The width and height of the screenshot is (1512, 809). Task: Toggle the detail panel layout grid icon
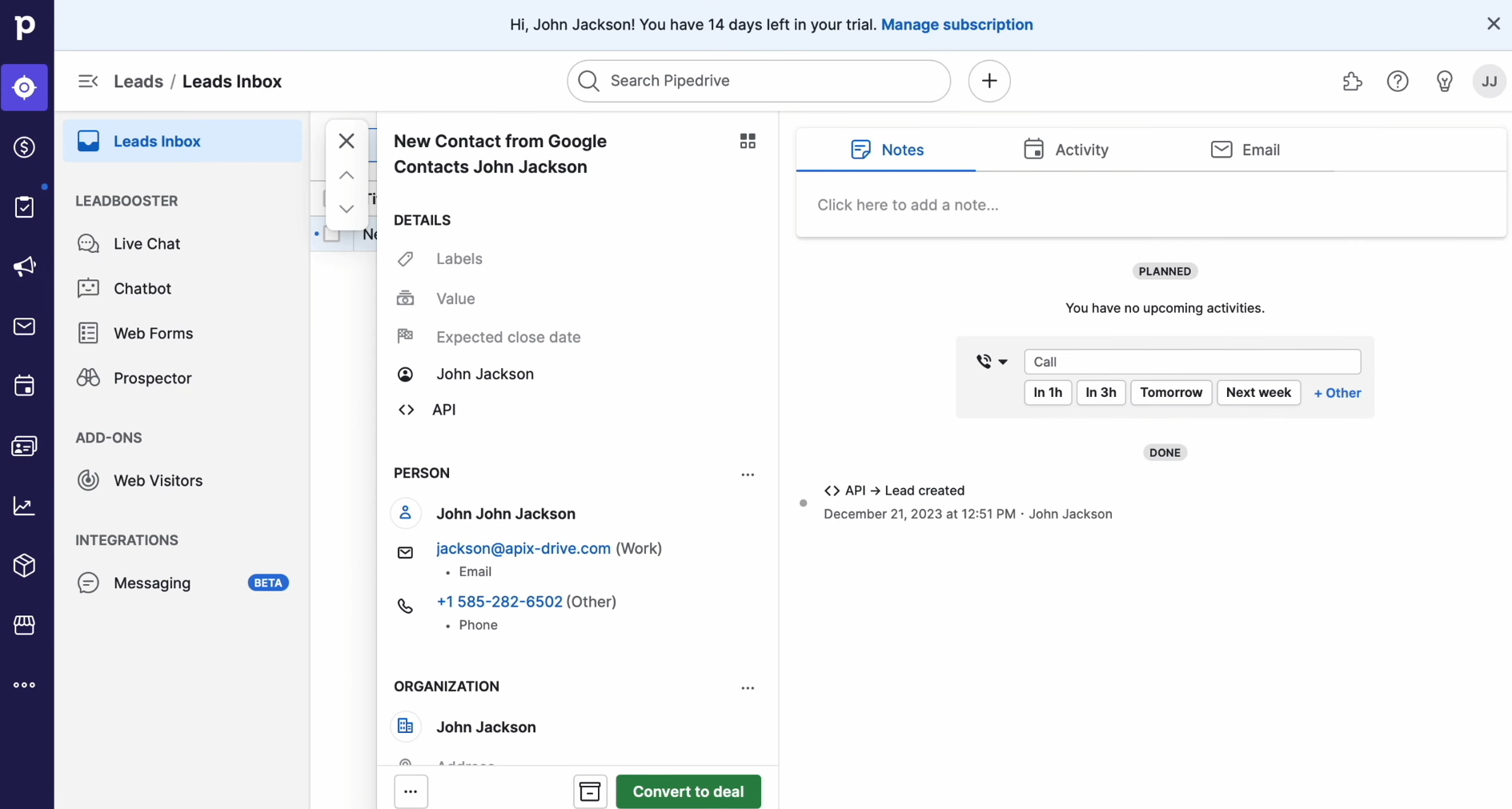[x=748, y=141]
